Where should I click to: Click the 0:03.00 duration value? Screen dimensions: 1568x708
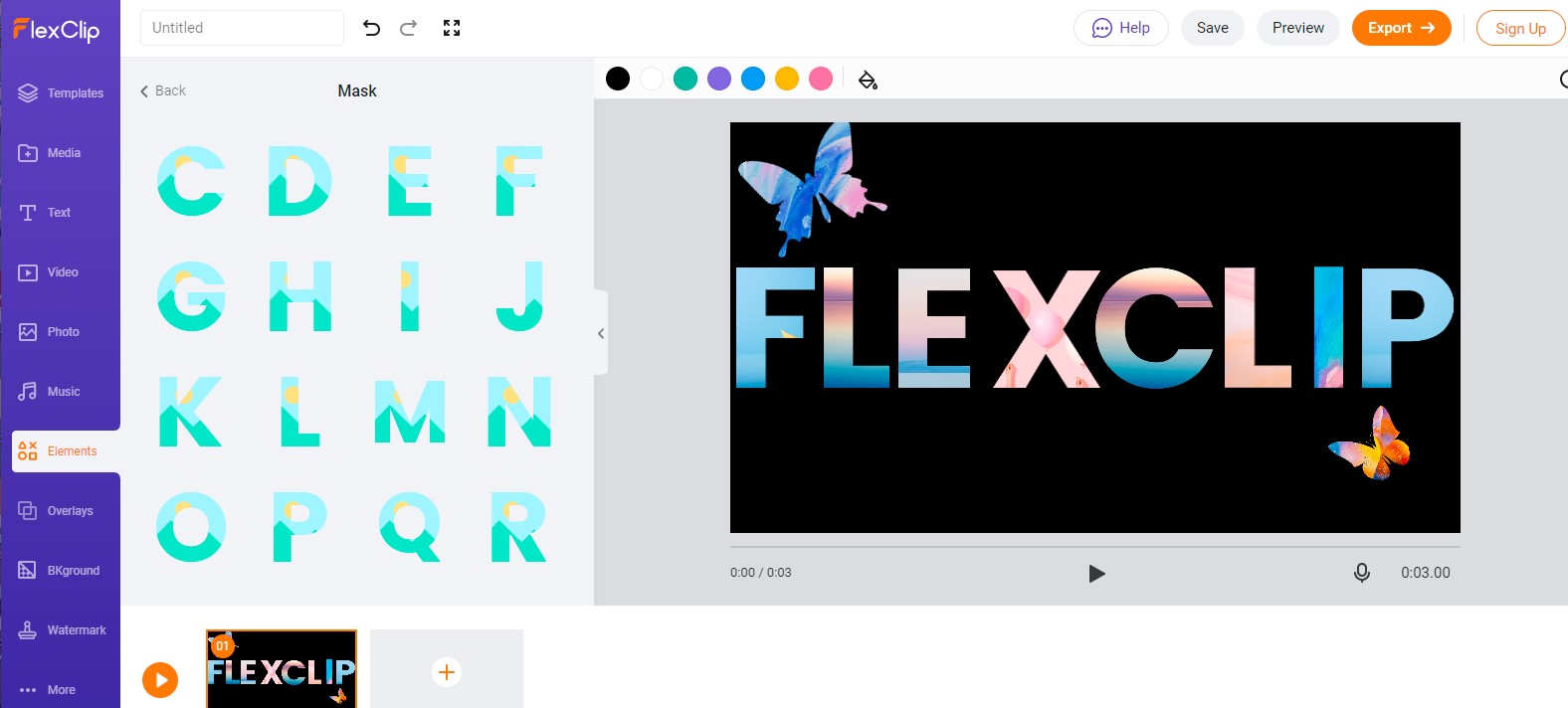coord(1426,573)
